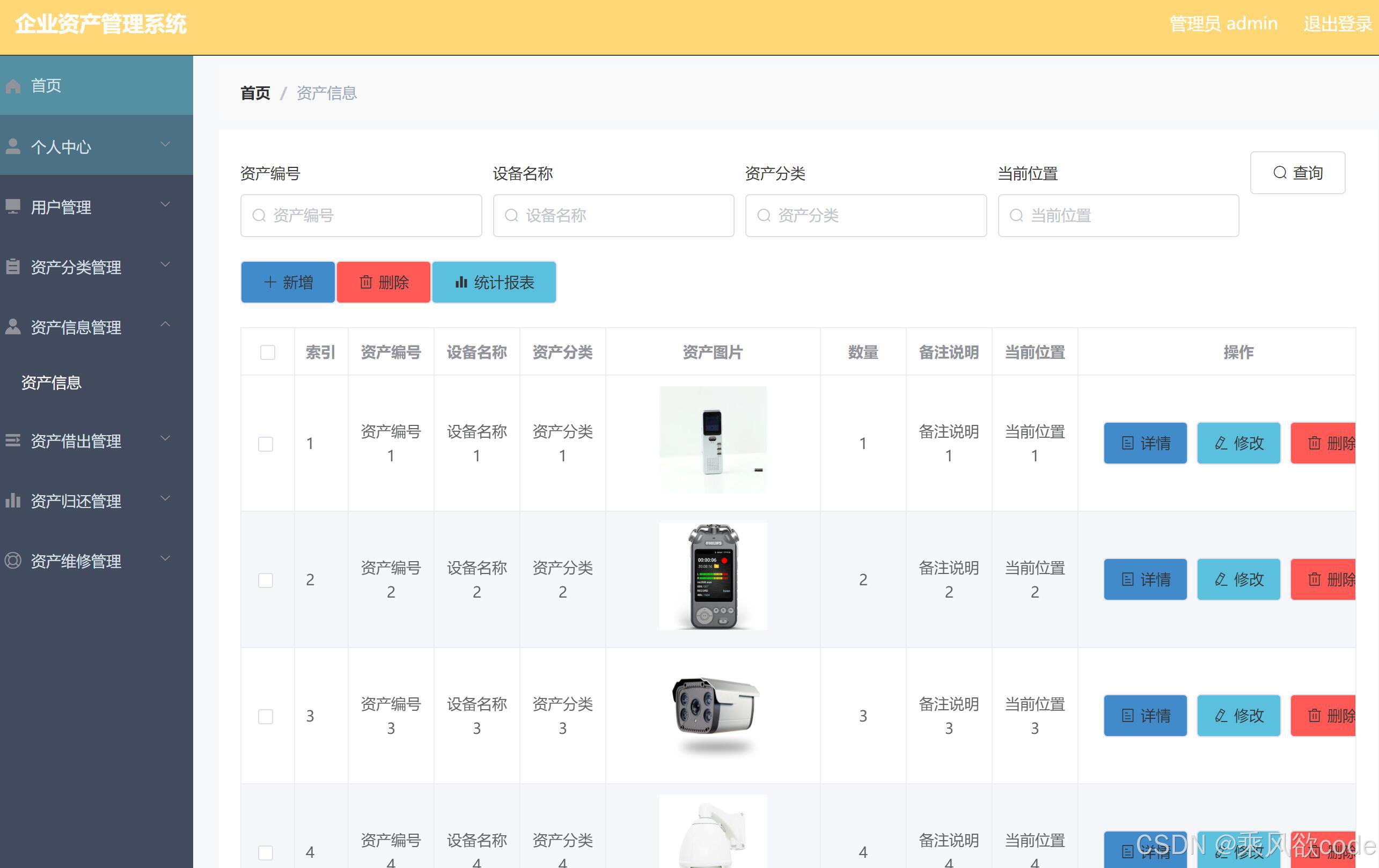The image size is (1379, 868).
Task: Click the monitor icon beside 用户管理
Action: 13,206
